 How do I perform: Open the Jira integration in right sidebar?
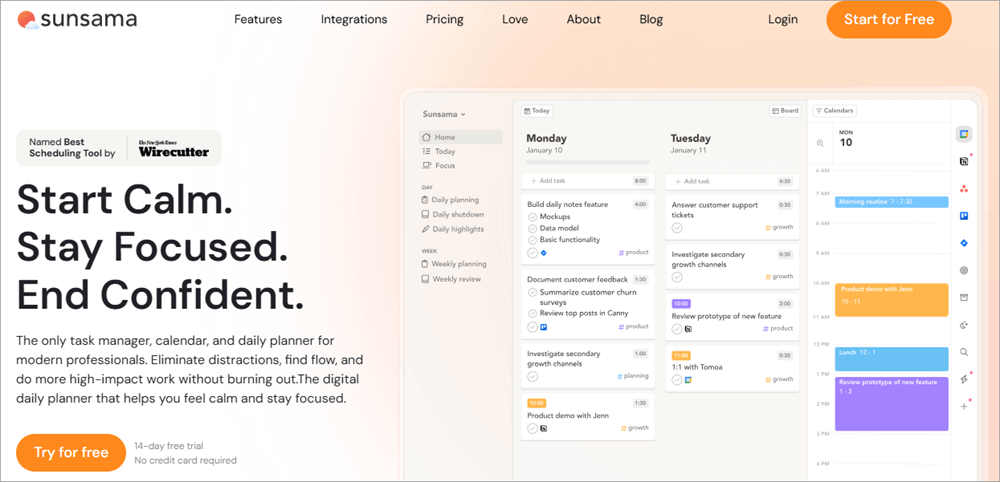[964, 243]
